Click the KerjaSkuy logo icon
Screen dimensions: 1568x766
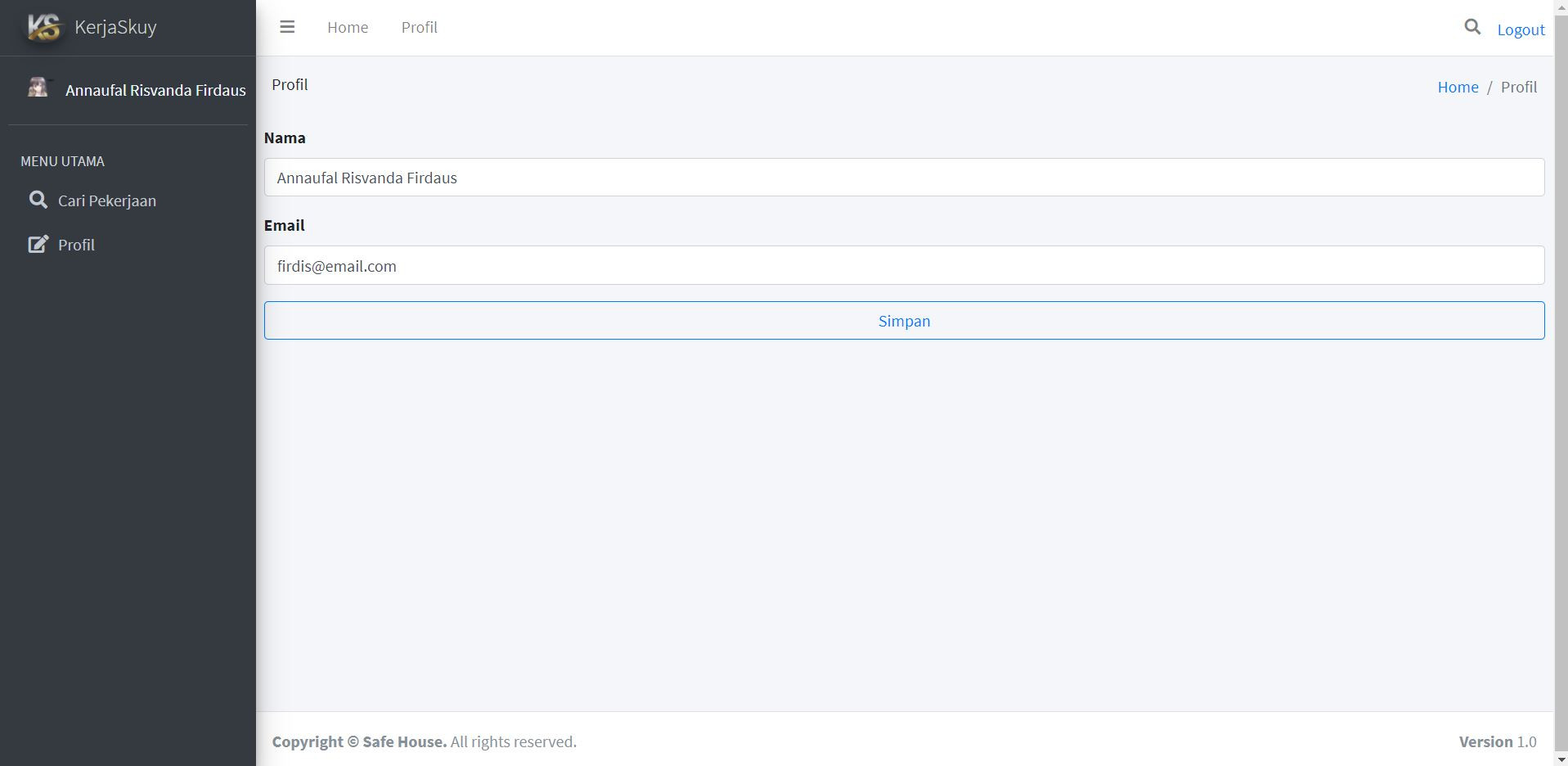pyautogui.click(x=43, y=28)
